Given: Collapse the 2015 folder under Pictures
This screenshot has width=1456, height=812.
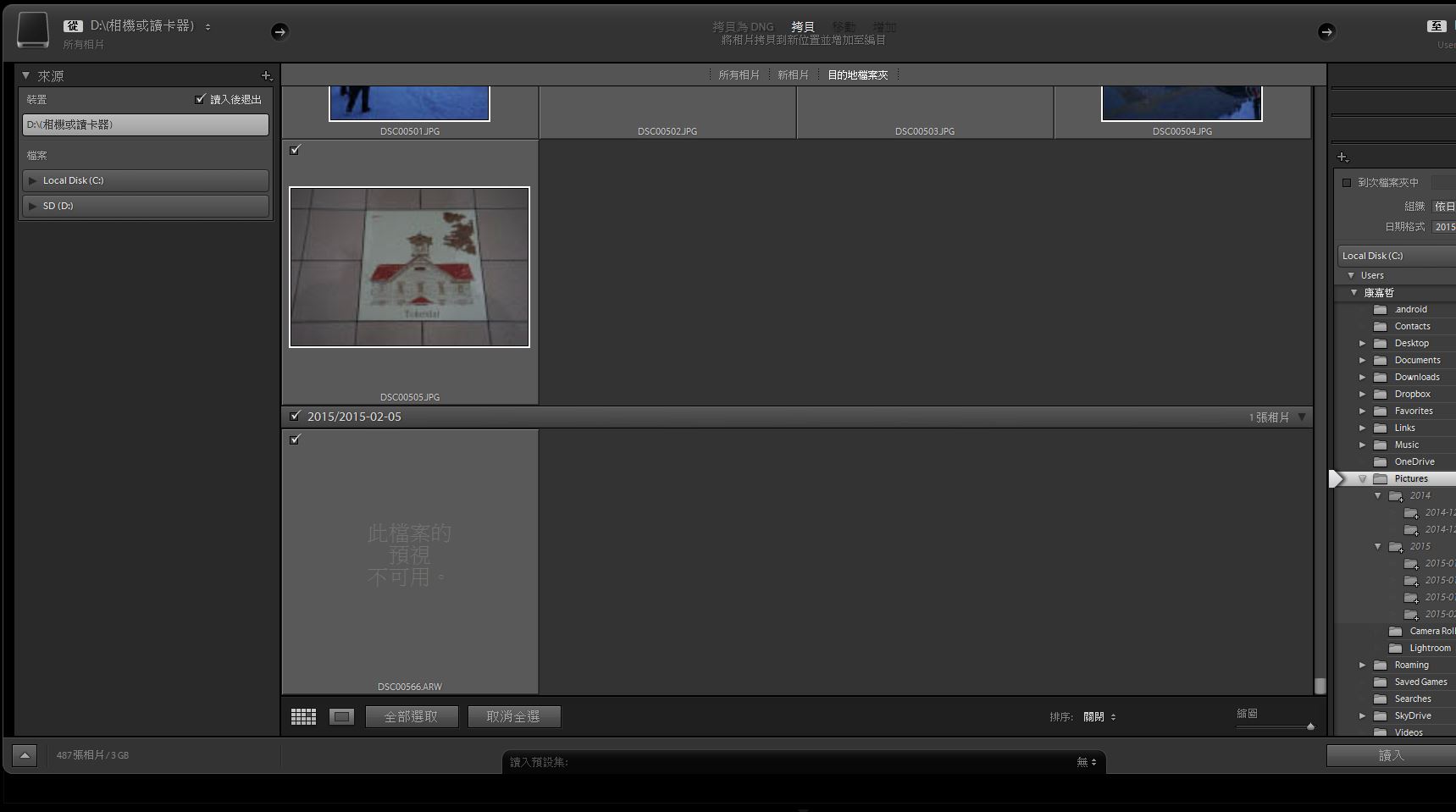Looking at the screenshot, I should (1377, 546).
